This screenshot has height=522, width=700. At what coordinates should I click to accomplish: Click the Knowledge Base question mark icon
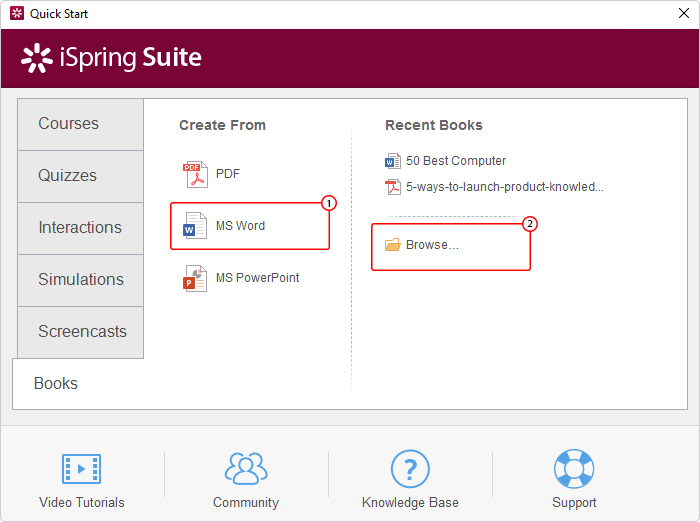pos(410,469)
